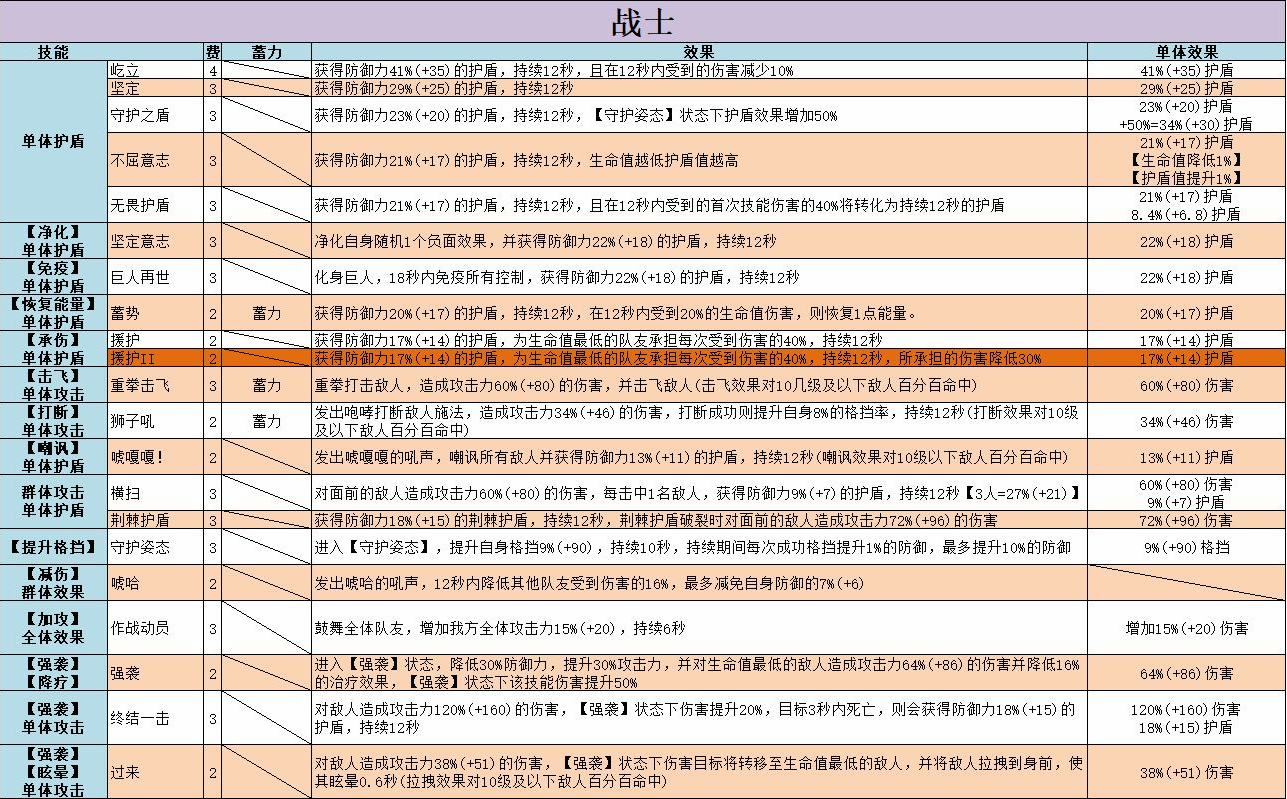Click the single-target cell 9%(+90)格挡
1287x799 pixels.
pyautogui.click(x=1187, y=547)
